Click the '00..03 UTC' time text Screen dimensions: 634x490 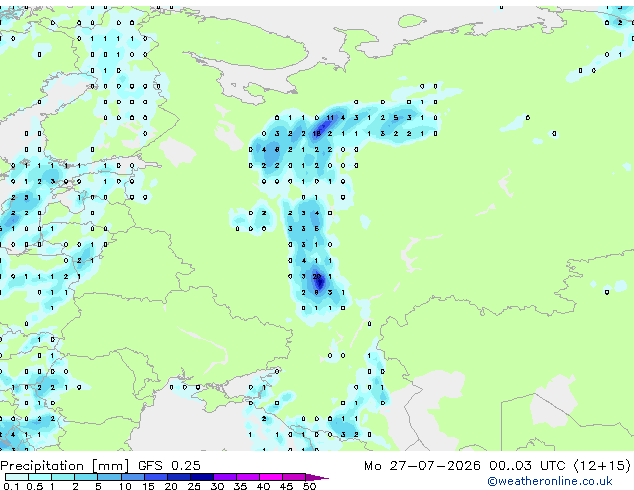(x=527, y=466)
